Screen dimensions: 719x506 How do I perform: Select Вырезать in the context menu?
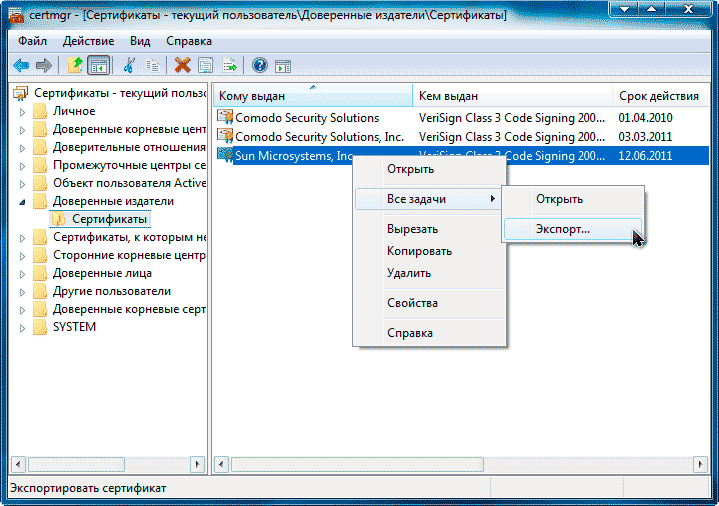(x=430, y=229)
